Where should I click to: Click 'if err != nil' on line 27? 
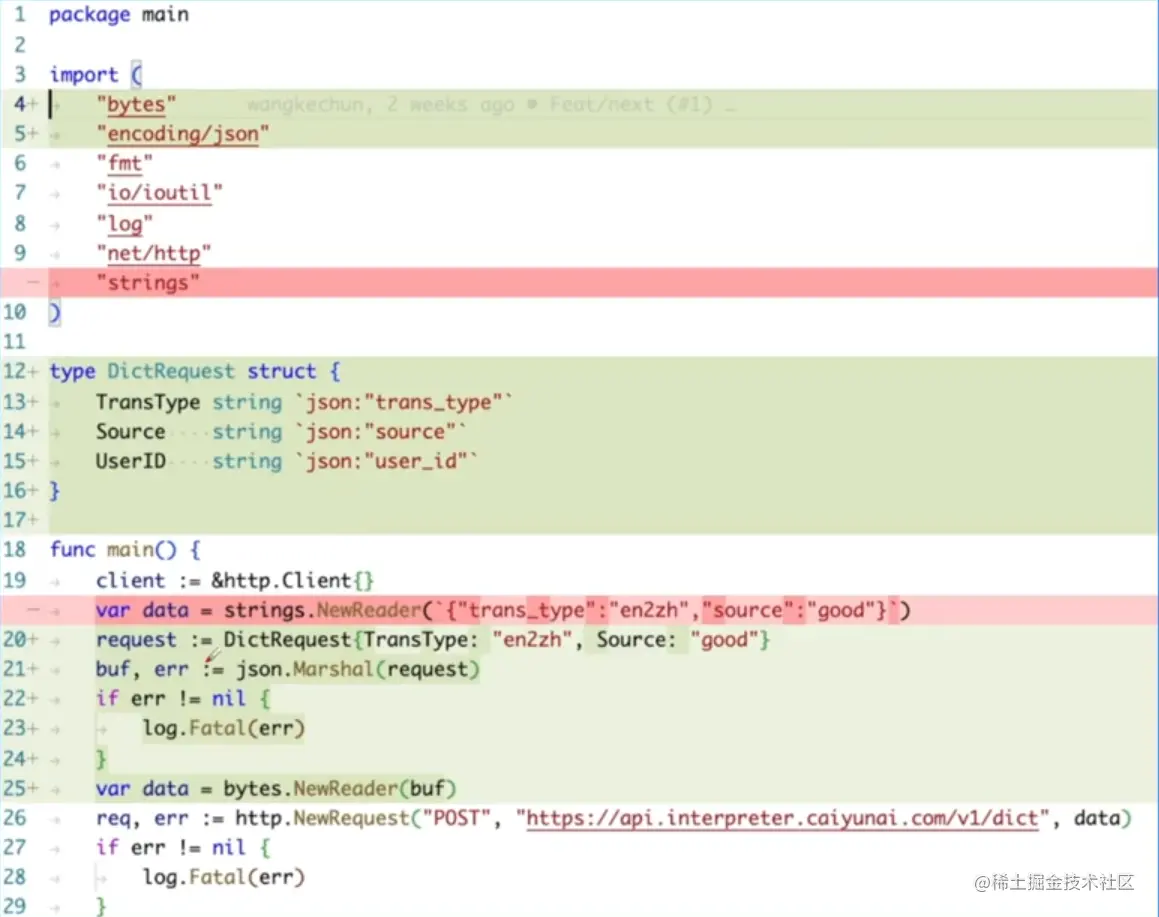[x=171, y=847]
